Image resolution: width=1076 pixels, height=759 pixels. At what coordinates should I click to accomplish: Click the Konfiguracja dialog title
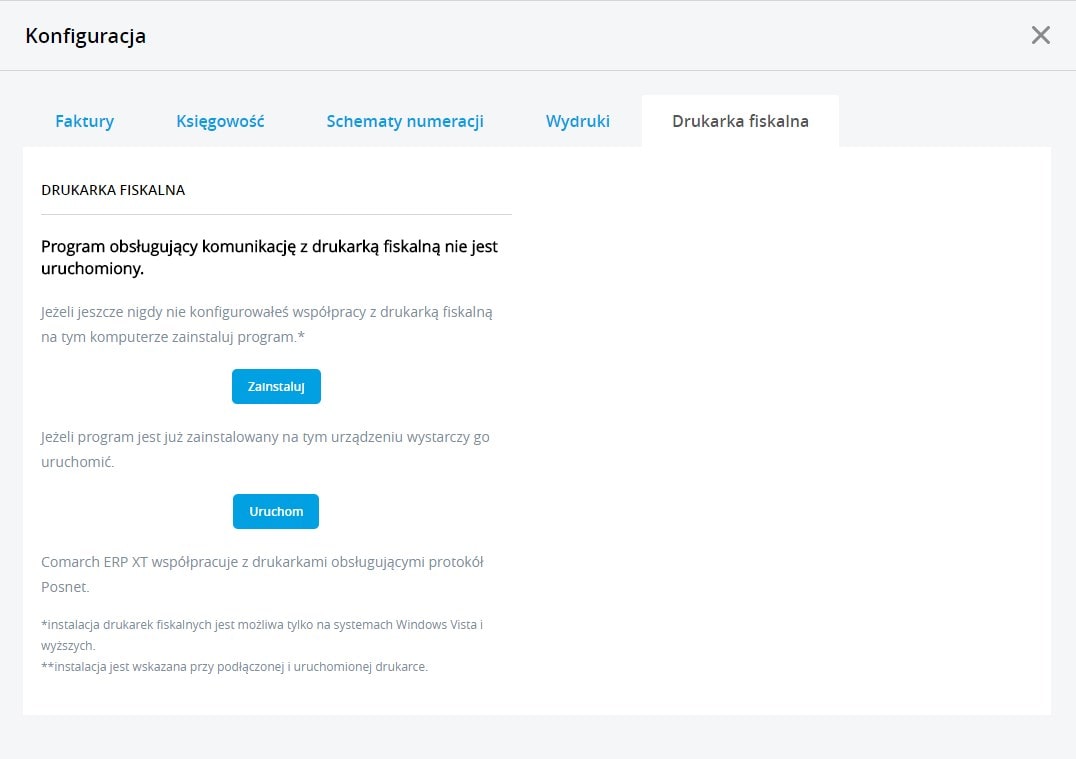(x=86, y=36)
